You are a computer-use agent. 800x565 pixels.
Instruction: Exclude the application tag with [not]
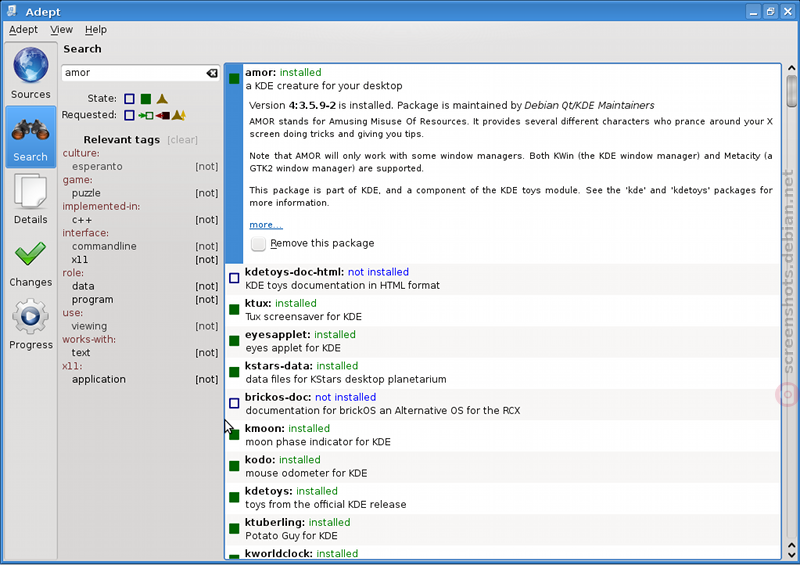[207, 379]
